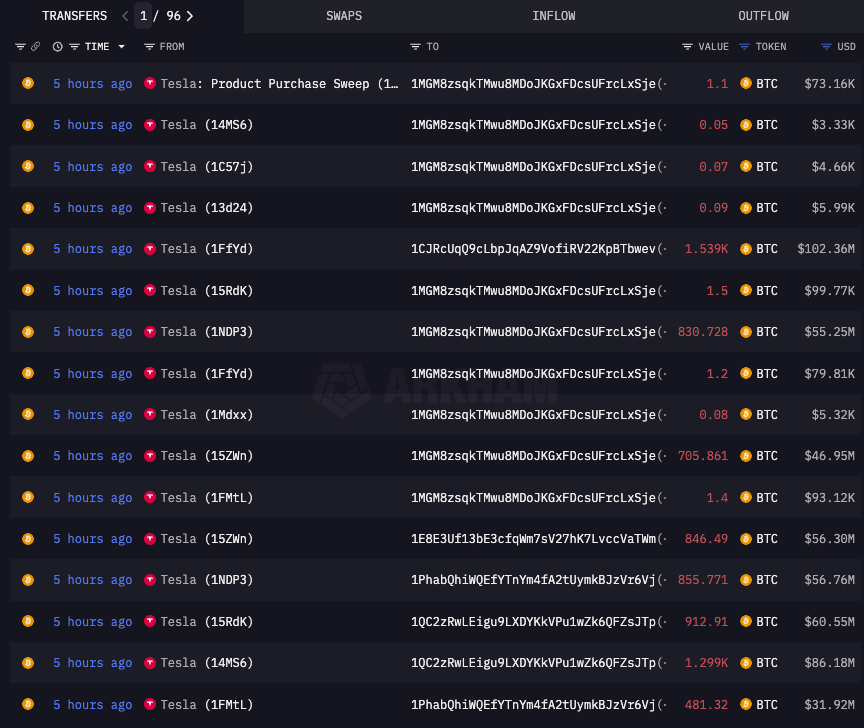Select the $79.81K USD amount

tap(829, 374)
